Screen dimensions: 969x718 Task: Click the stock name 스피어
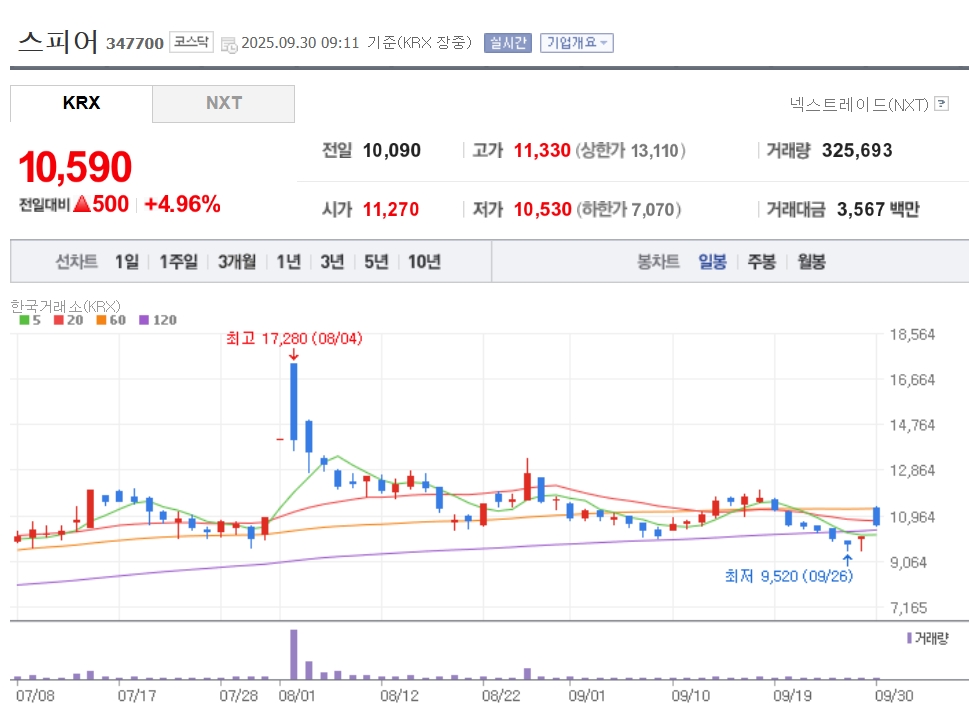coord(58,41)
